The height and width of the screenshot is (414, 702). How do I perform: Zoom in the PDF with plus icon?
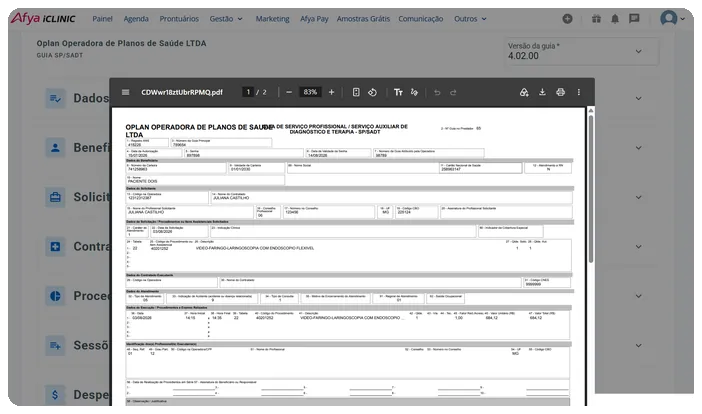coord(331,92)
